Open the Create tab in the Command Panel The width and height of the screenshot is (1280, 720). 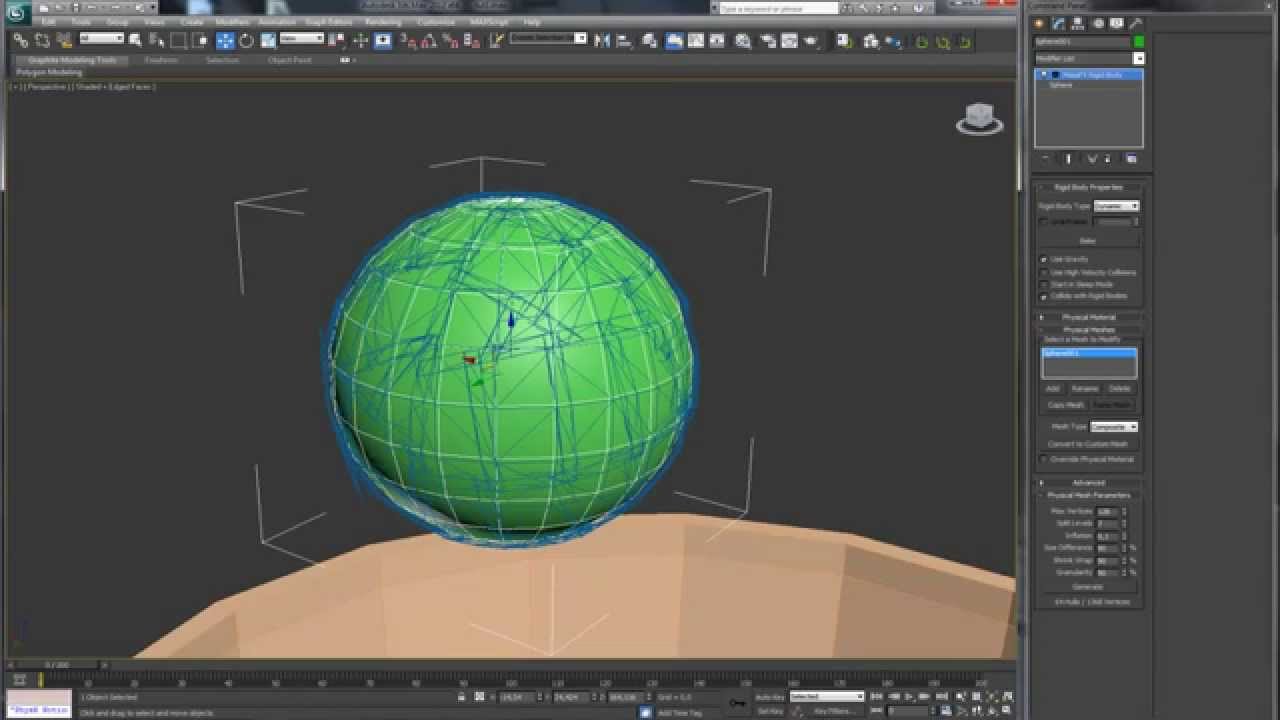[1040, 23]
